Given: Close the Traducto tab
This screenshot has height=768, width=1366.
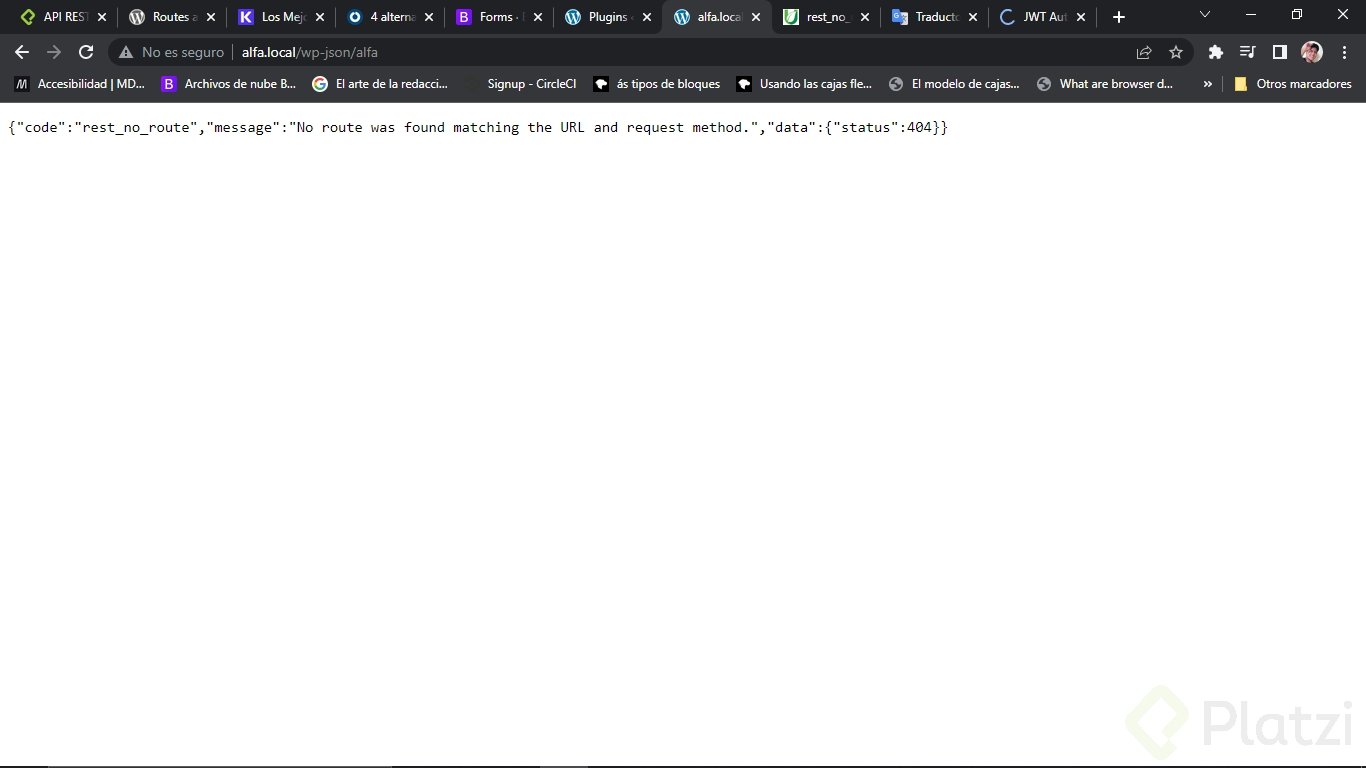Looking at the screenshot, I should 974,17.
